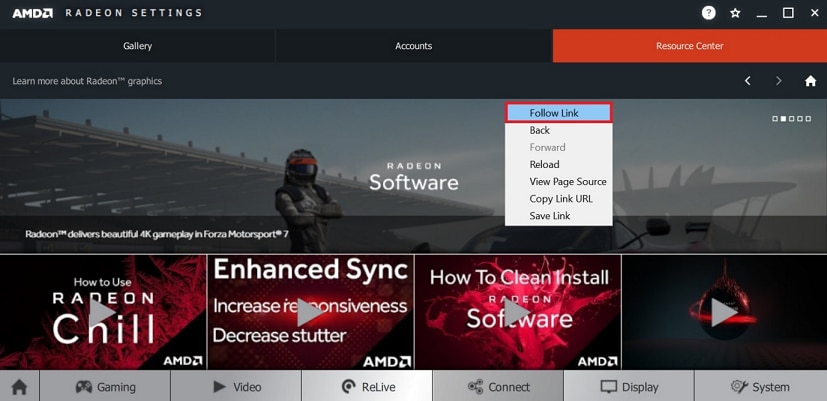Play the How to Use Radeon Chill video
Screen dimensions: 827x401
point(103,312)
